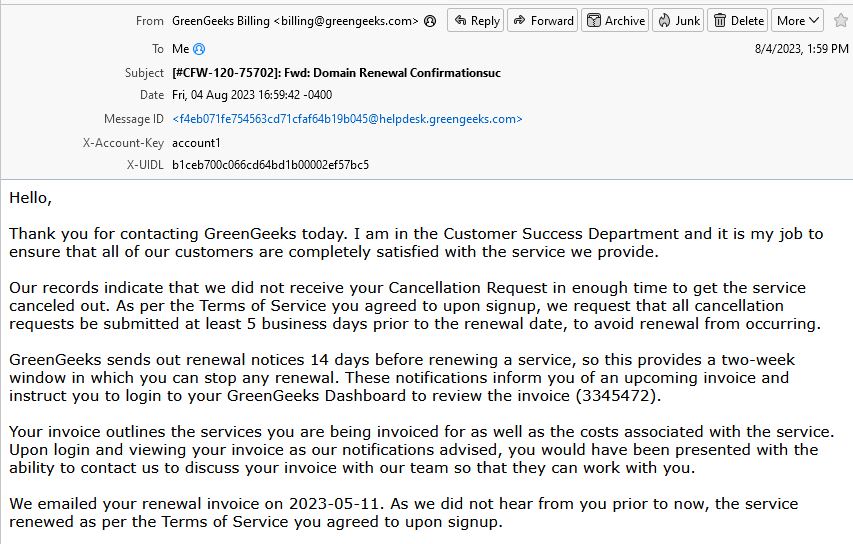Click the recipient contact icon next to Me
Screen dimensions: 853x544
[199, 49]
